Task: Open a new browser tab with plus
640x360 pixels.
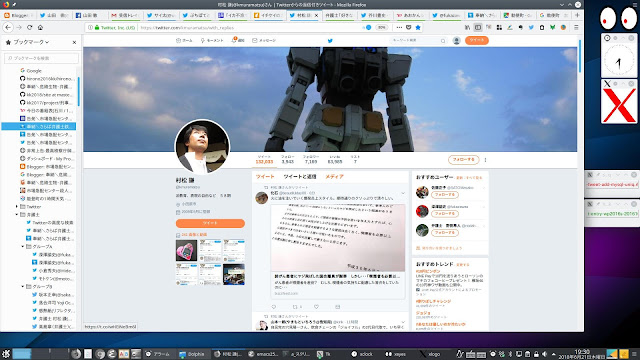Action: coord(577,15)
